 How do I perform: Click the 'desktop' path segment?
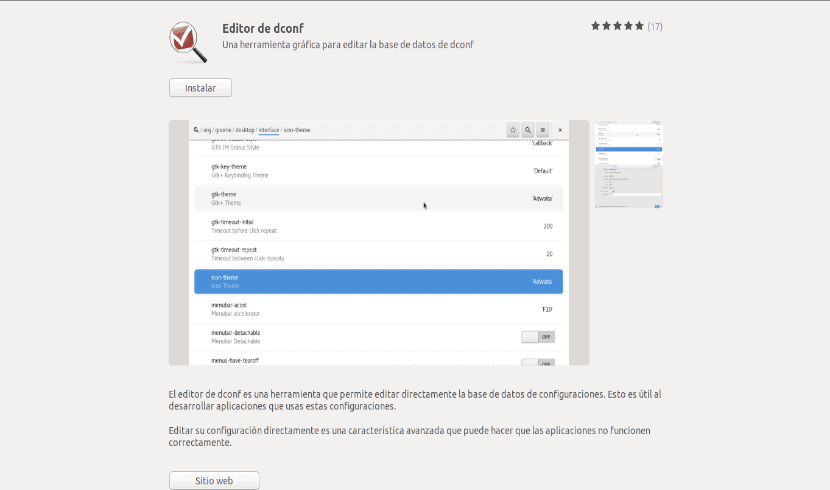coord(245,130)
